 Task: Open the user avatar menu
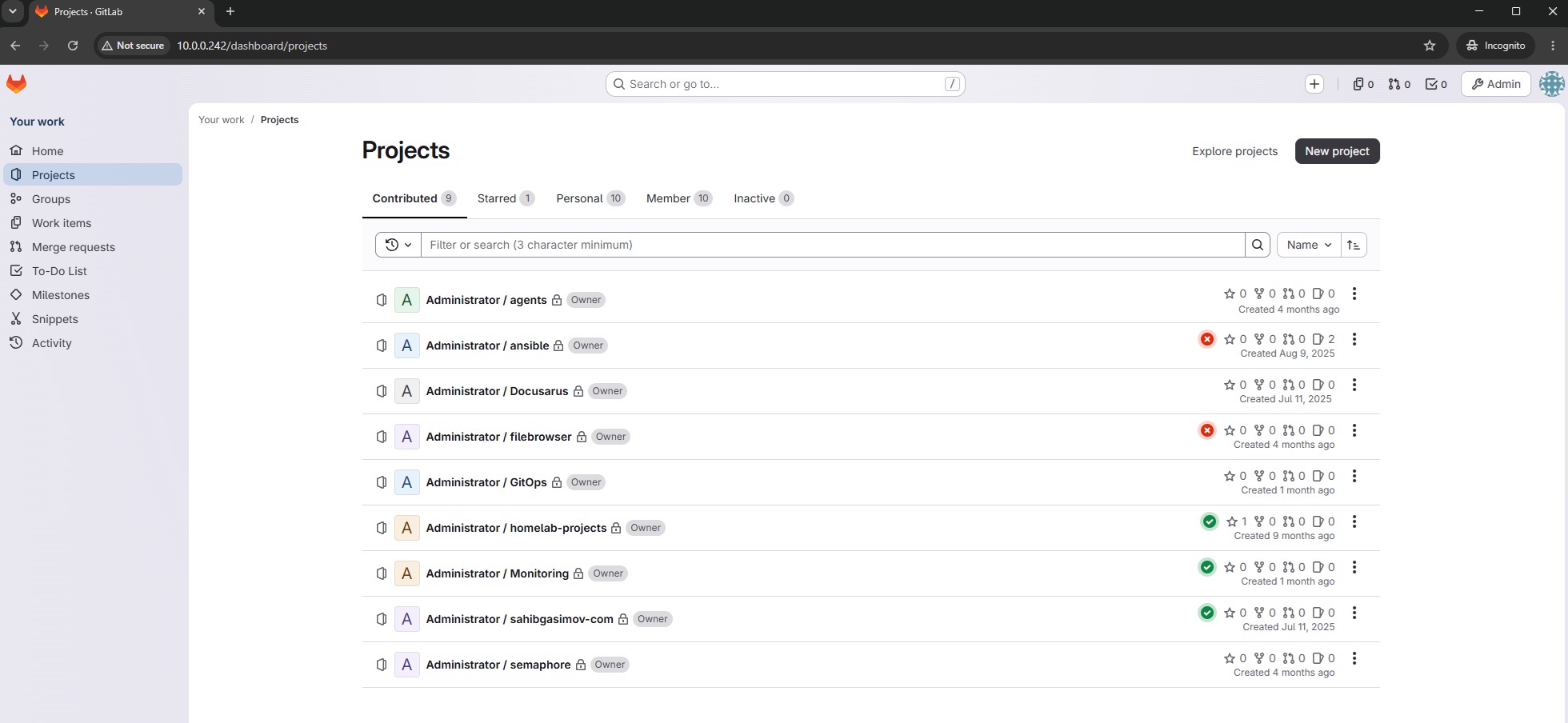pyautogui.click(x=1551, y=84)
